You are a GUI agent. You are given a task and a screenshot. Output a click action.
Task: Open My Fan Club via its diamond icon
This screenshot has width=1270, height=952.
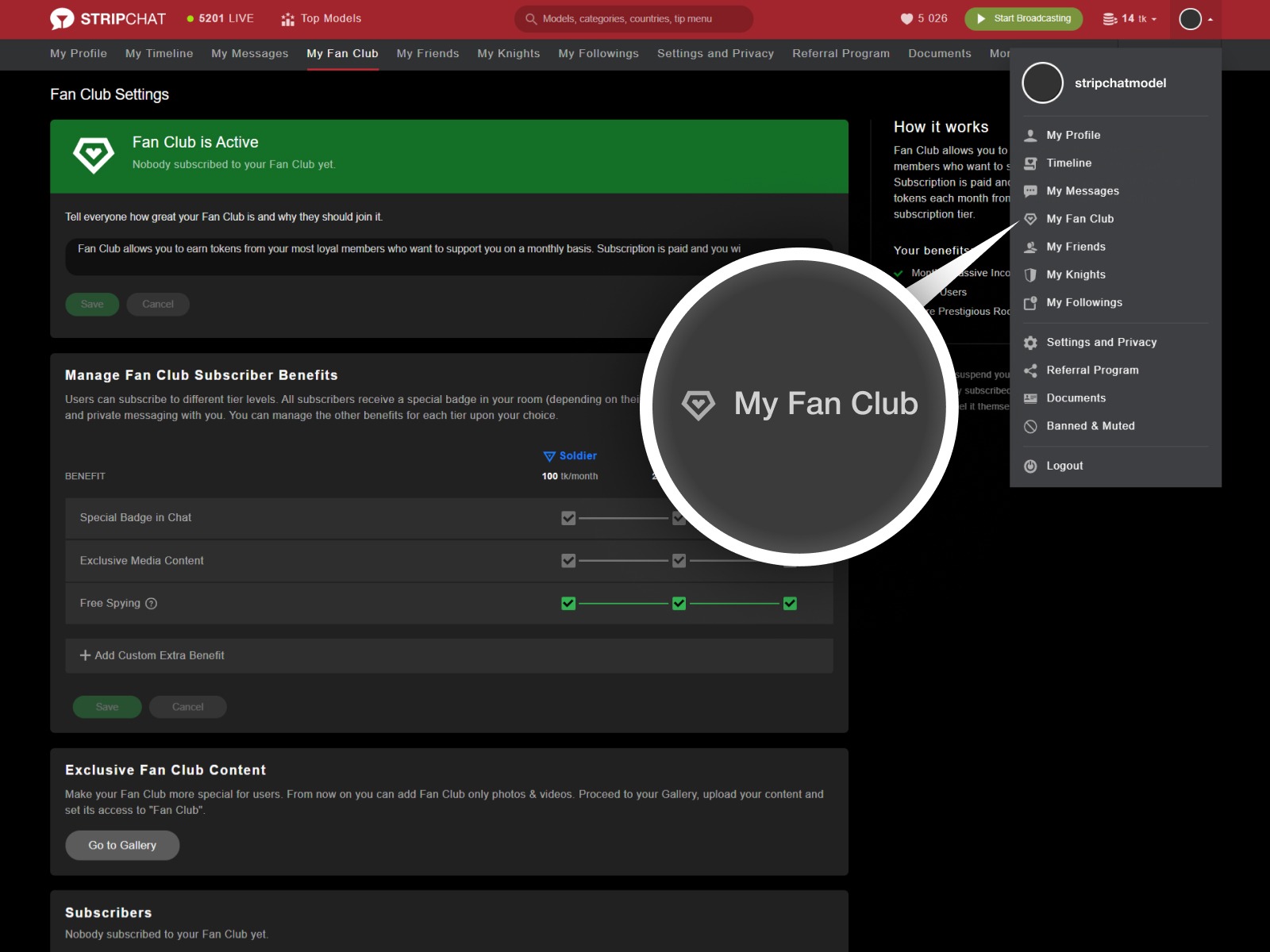[1030, 219]
